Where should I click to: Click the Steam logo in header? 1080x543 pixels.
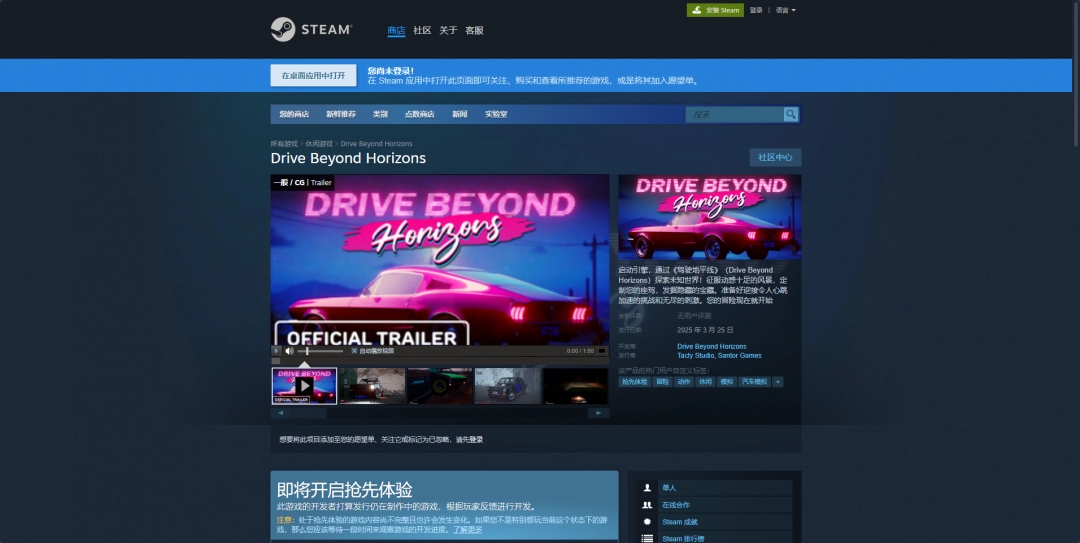(311, 30)
